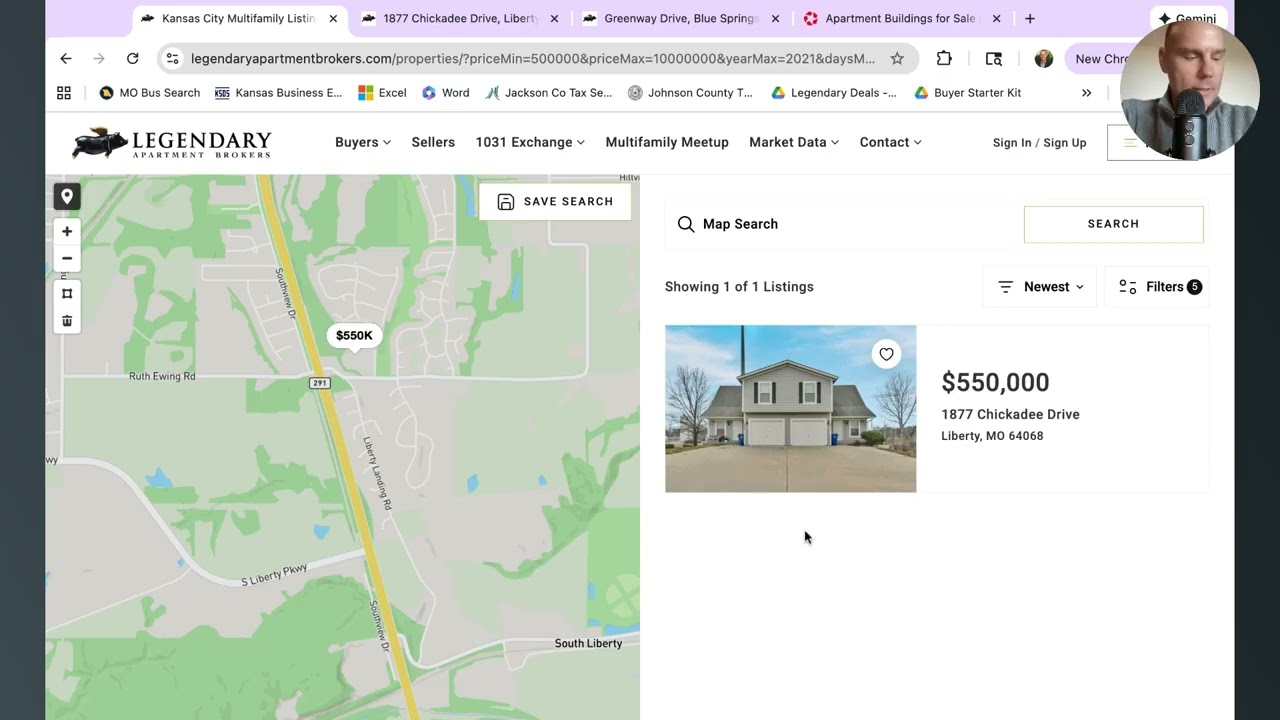Open the Excel bookmark

pos(382,93)
